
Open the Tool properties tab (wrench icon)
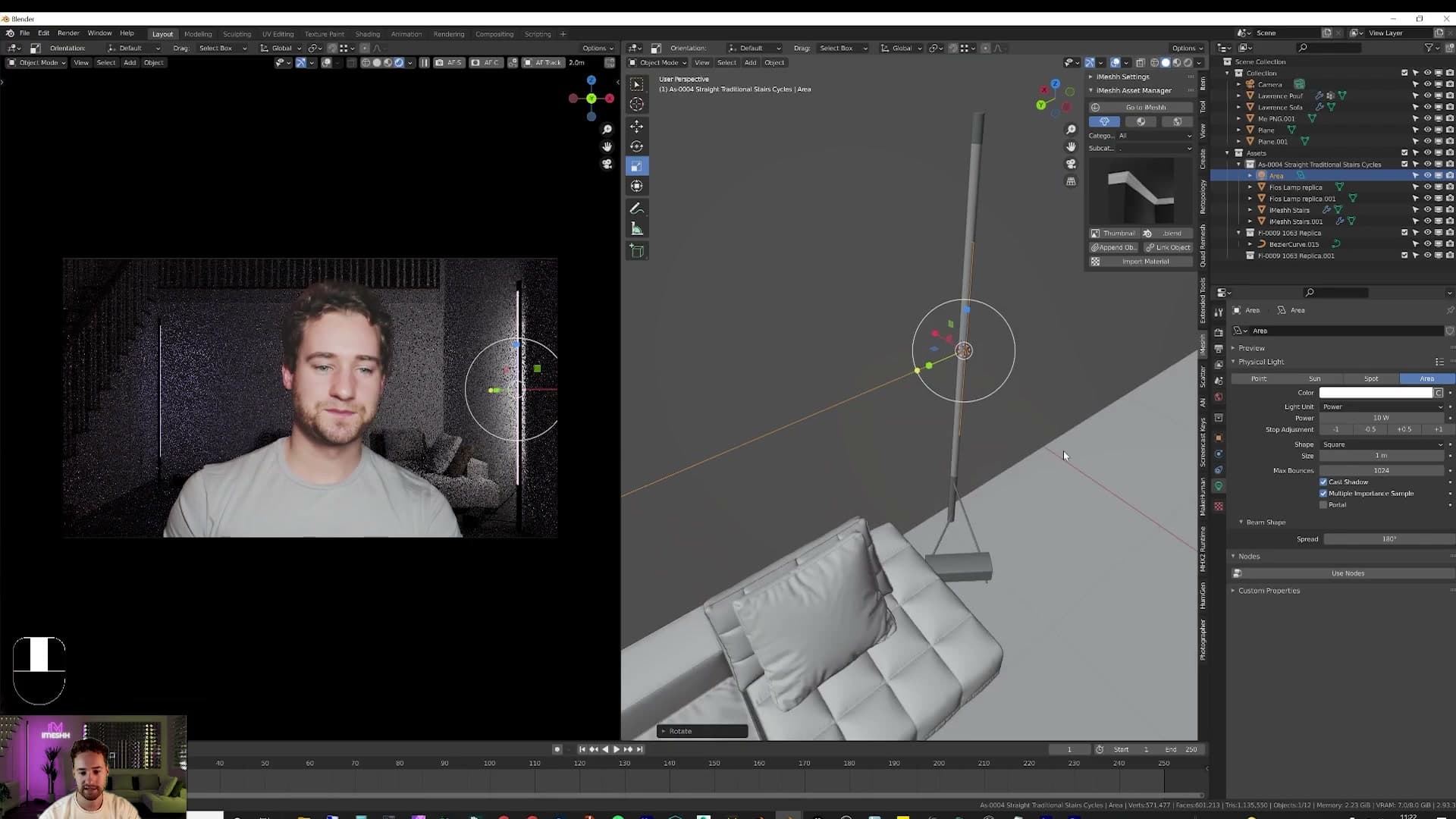1219,312
